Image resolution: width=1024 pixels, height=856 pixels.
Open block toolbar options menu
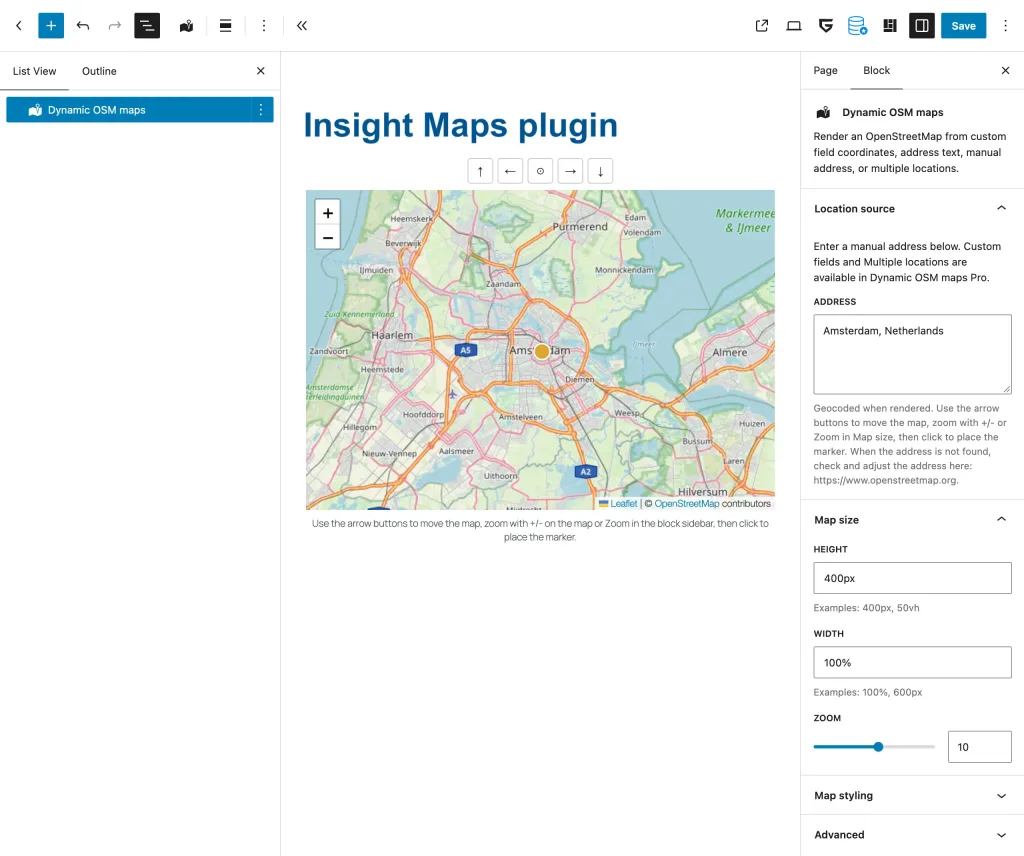click(264, 25)
